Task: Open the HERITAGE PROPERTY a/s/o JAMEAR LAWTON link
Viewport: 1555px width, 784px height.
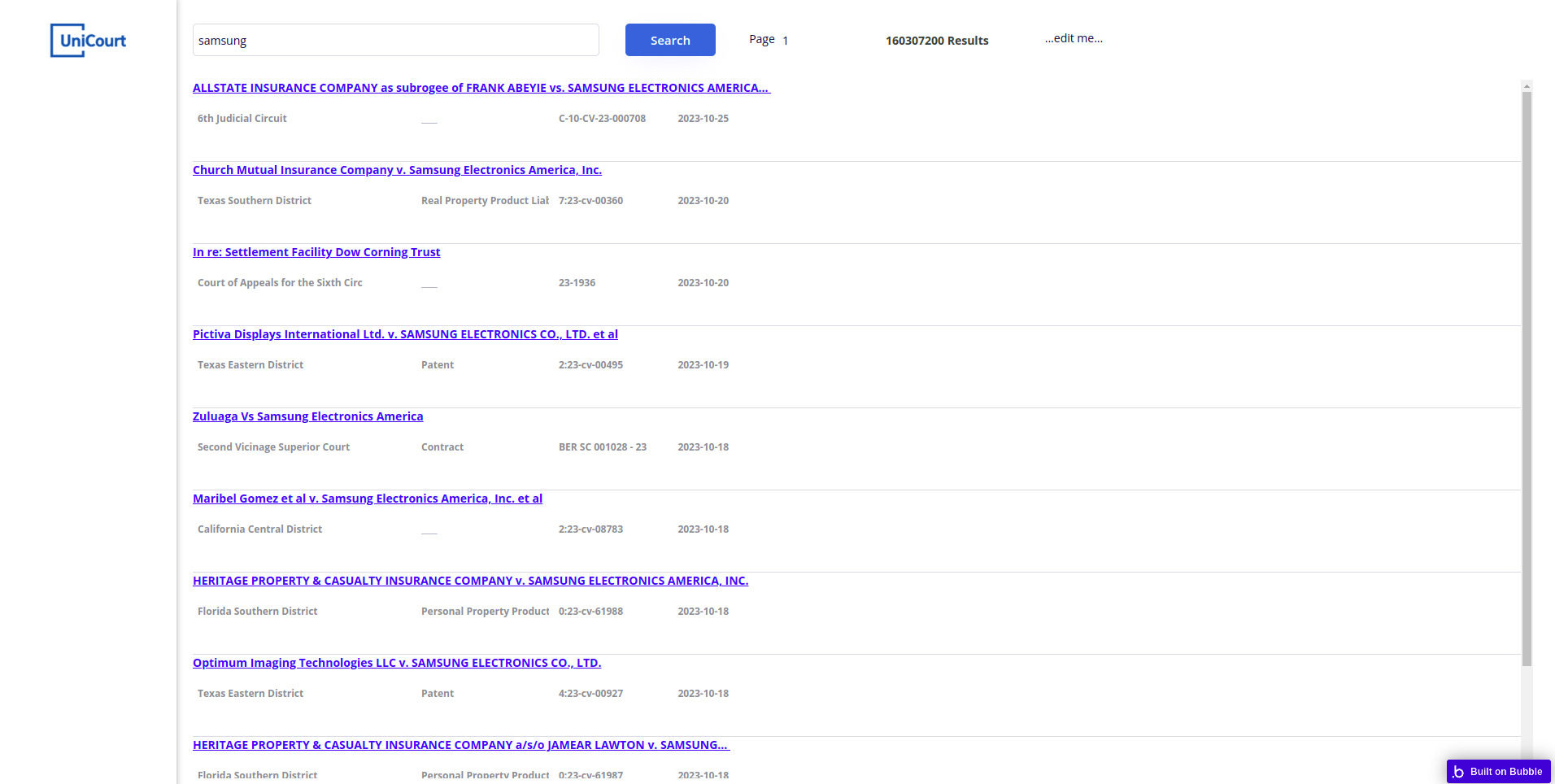Action: click(461, 745)
